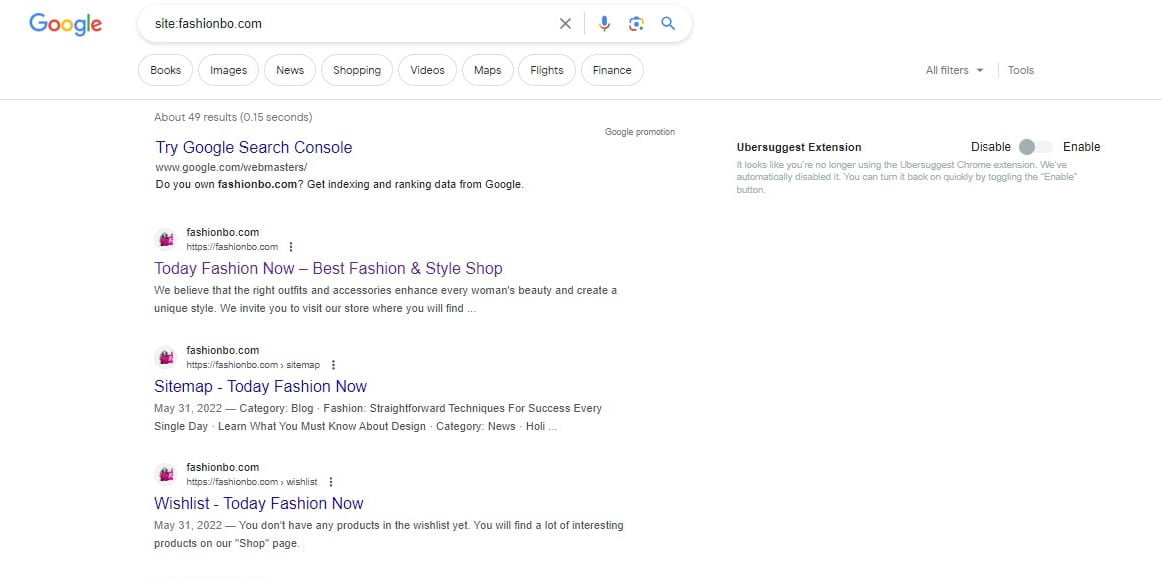Click the snippet starting 'We believe that the right outfits'
The height and width of the screenshot is (580, 1162).
pos(385,299)
